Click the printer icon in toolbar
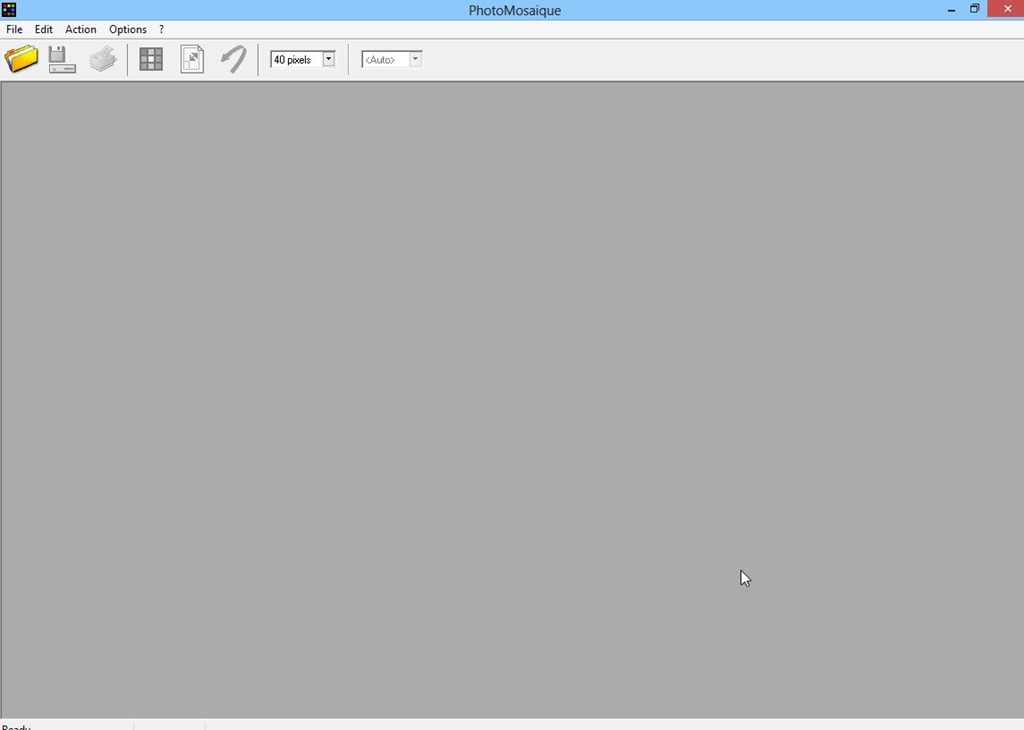Viewport: 1024px width, 730px height. point(103,59)
